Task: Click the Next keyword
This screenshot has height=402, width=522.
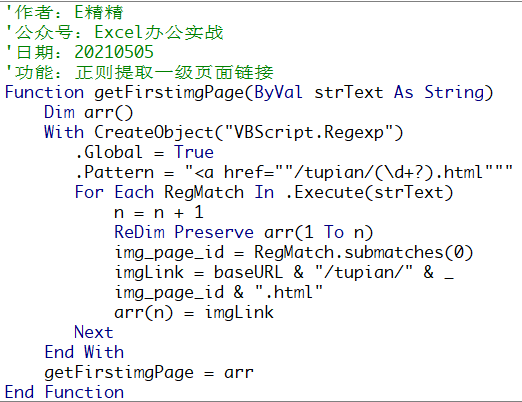Action: [x=94, y=332]
